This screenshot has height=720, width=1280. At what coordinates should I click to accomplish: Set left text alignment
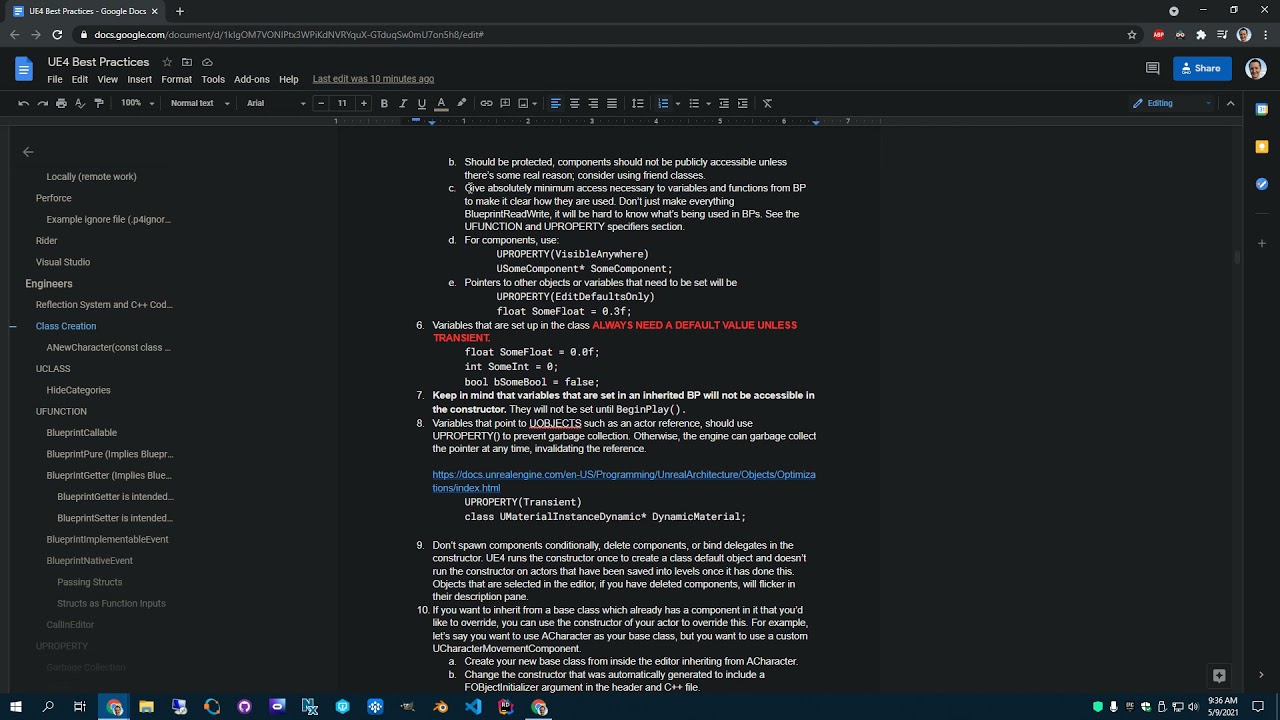pos(555,103)
